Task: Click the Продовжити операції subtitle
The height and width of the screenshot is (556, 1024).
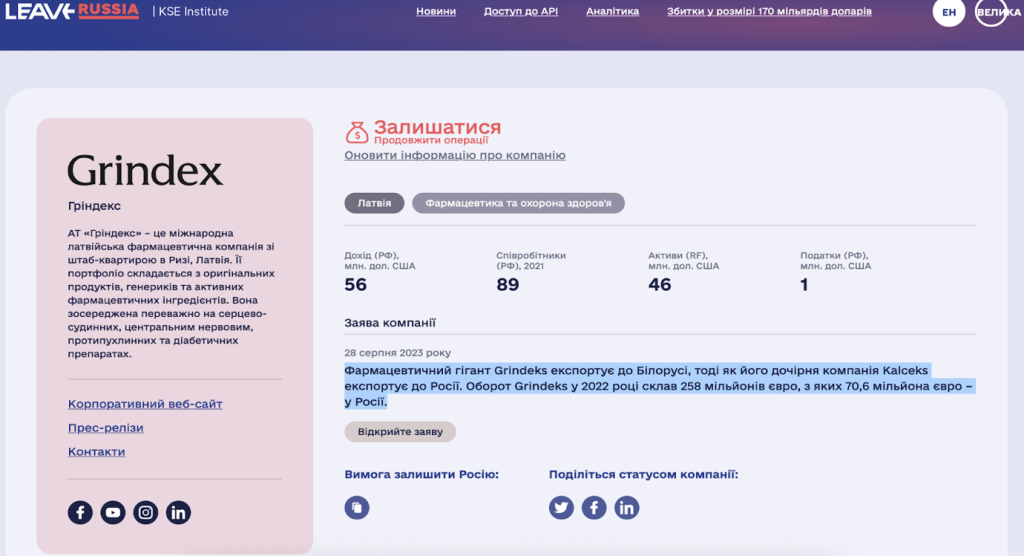Action: click(431, 140)
